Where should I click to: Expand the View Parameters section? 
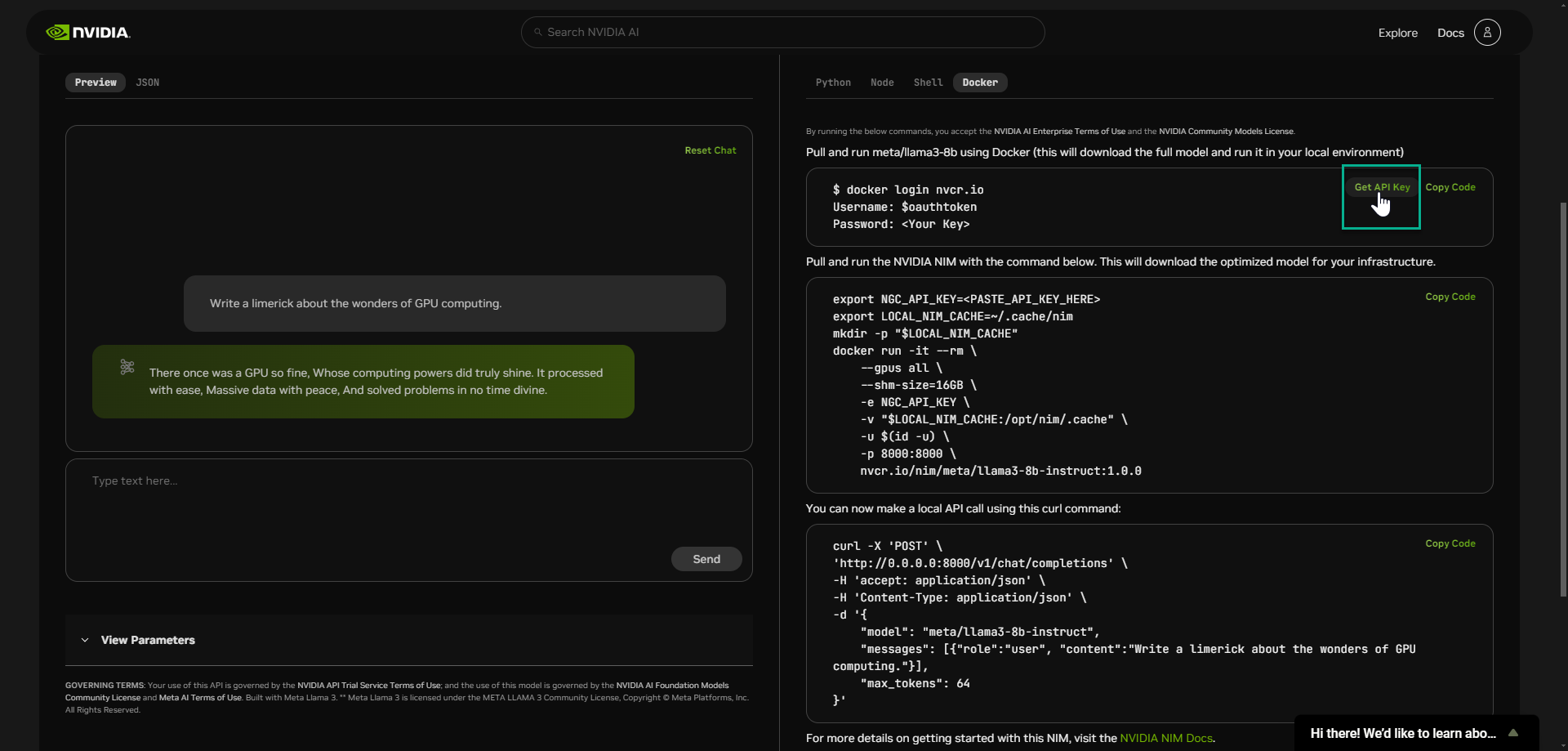(x=147, y=640)
